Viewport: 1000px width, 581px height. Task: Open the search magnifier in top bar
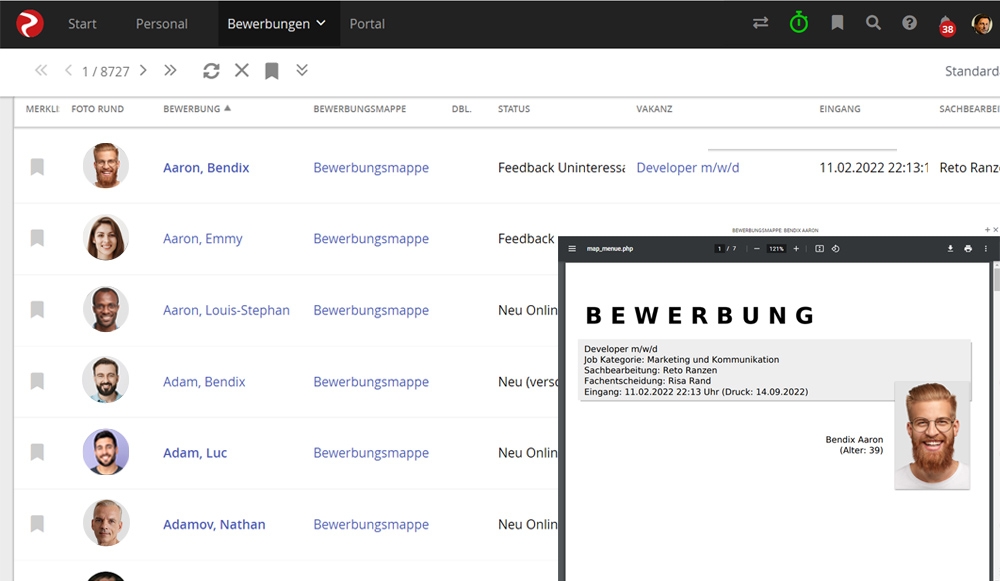[873, 23]
